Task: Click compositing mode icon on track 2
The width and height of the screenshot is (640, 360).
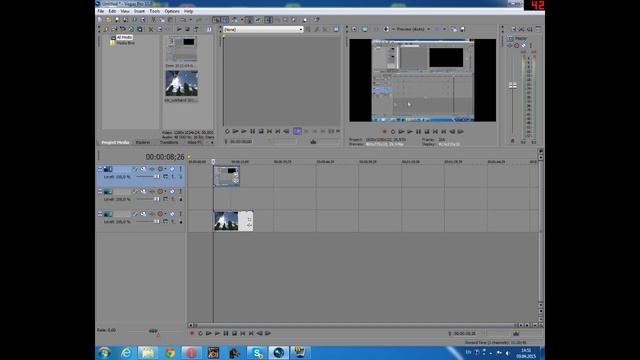Action: (165, 200)
